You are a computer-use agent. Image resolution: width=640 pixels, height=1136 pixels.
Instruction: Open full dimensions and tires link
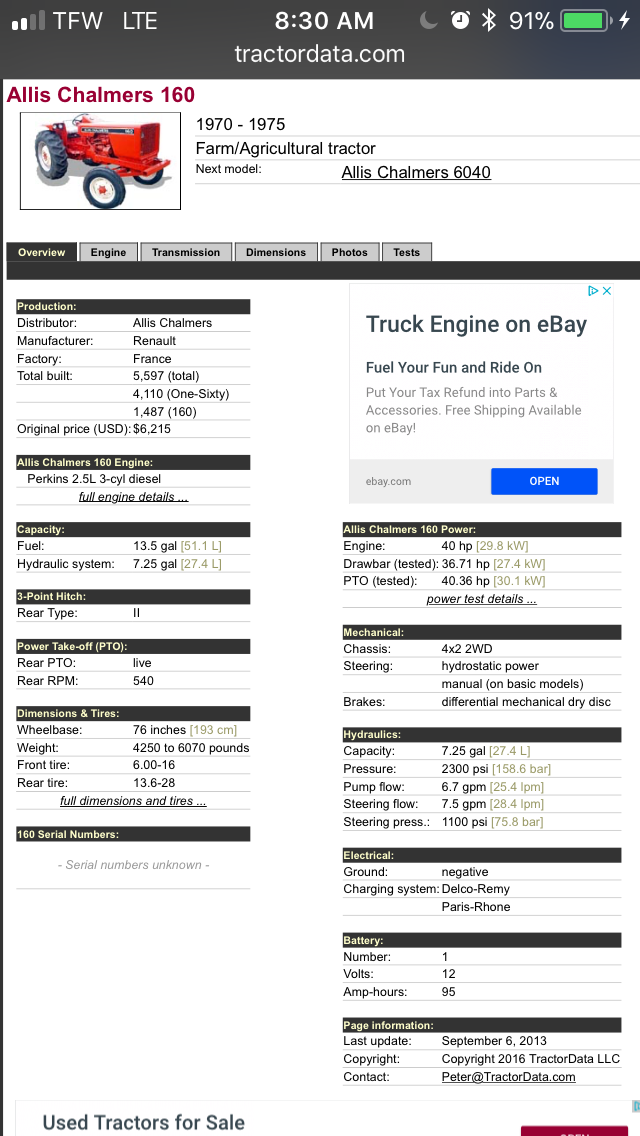tap(133, 801)
